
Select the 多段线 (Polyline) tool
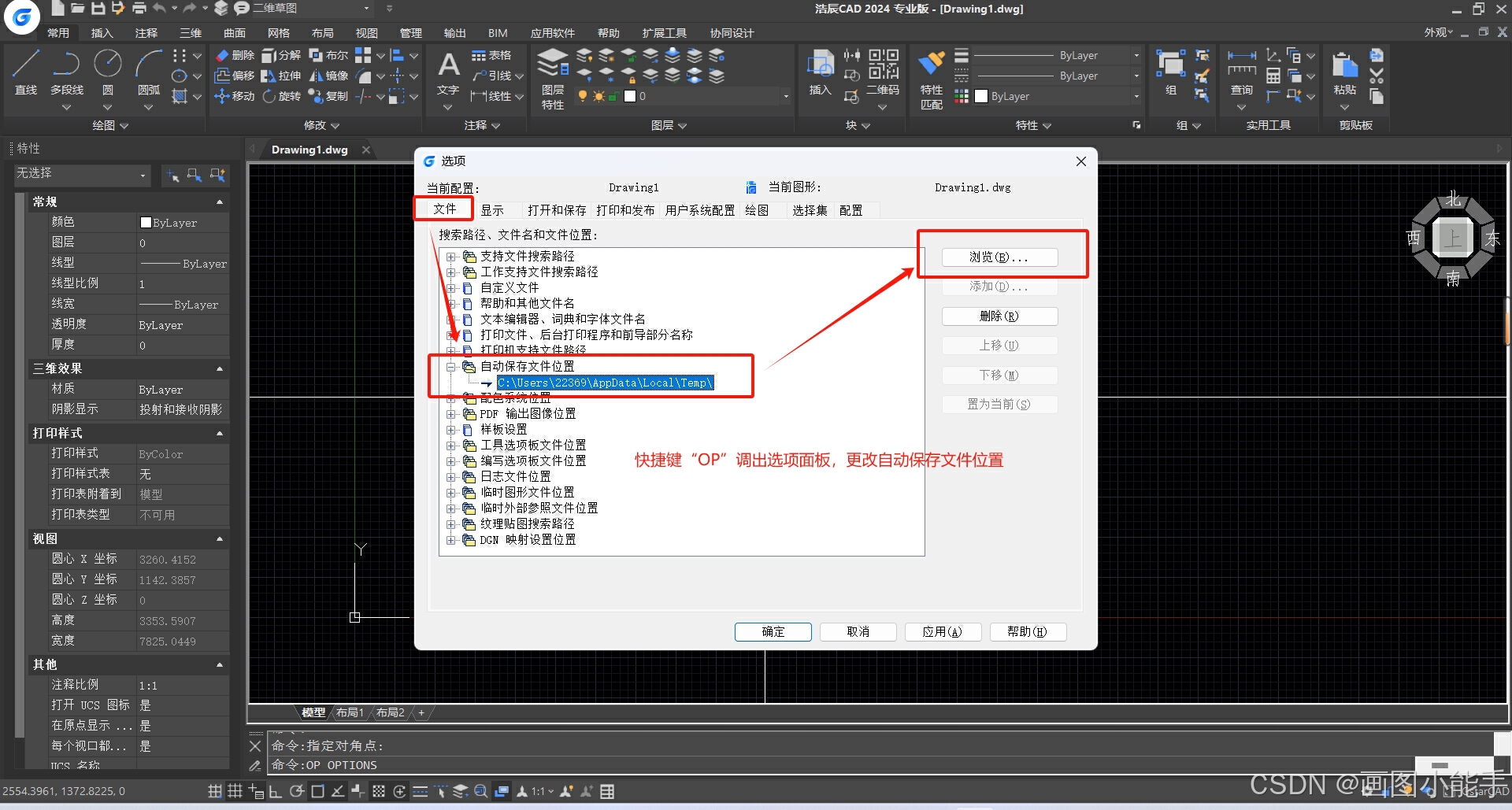click(x=67, y=72)
